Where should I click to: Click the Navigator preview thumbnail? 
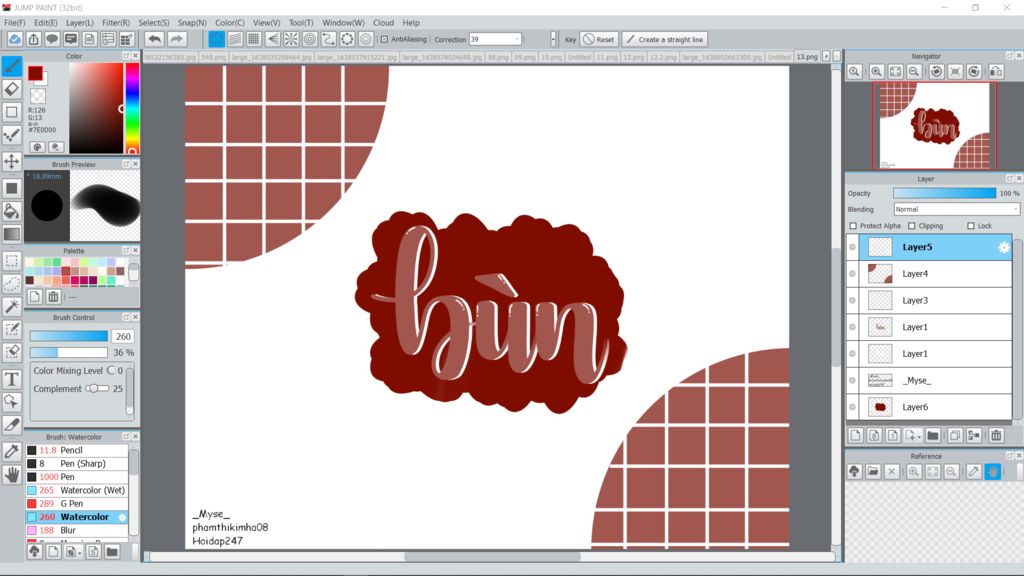point(935,126)
